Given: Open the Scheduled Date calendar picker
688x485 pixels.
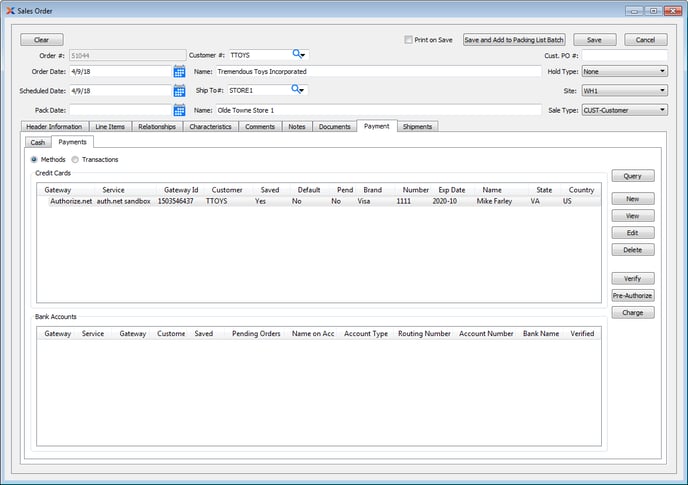Looking at the screenshot, I should 179,91.
